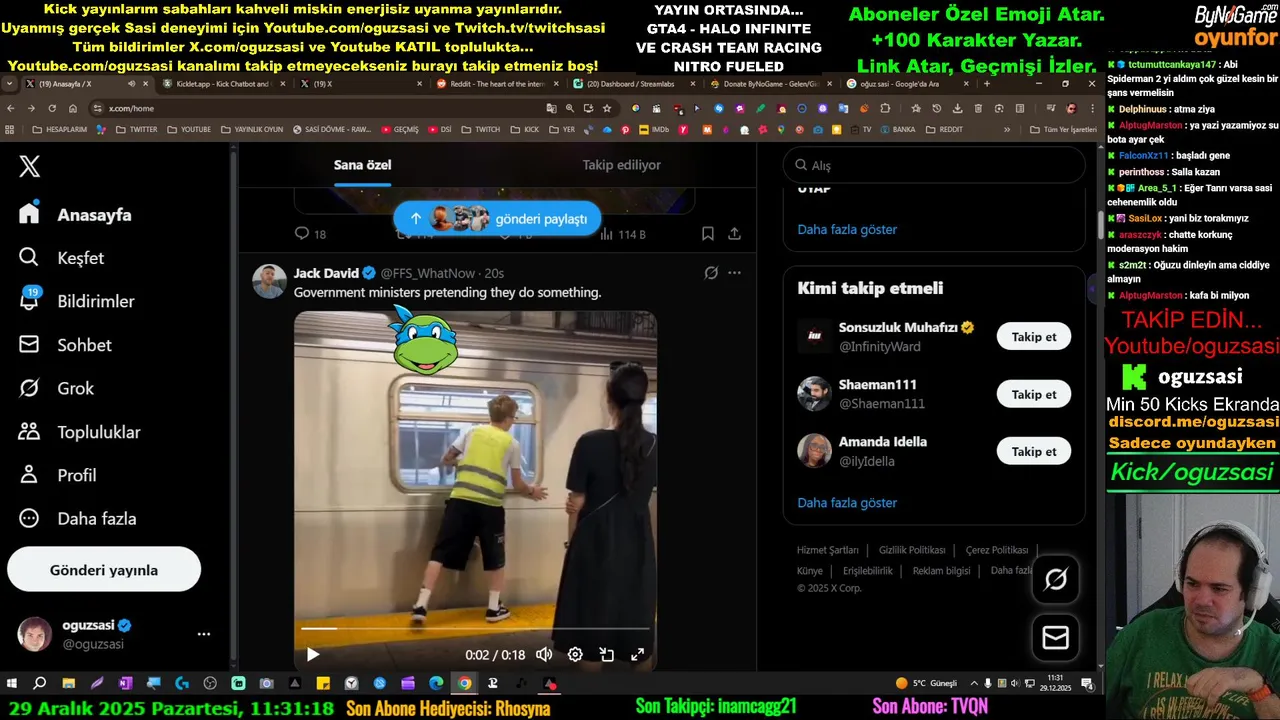The width and height of the screenshot is (1280, 720).
Task: Open the Windows Start menu
Action: (12, 684)
